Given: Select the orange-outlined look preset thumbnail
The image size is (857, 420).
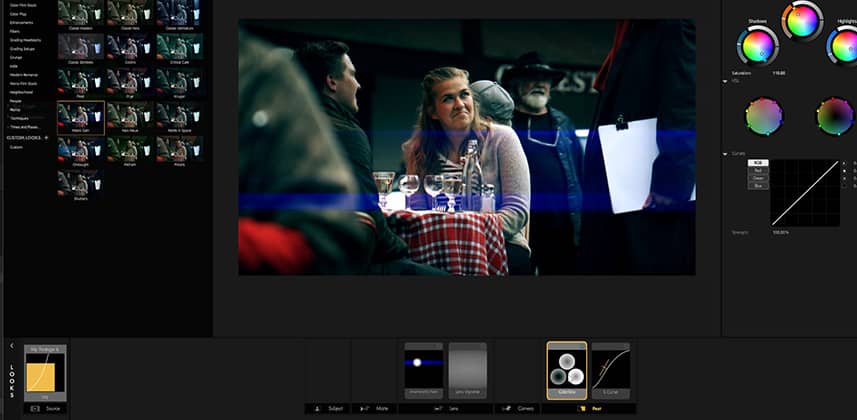Looking at the screenshot, I should tap(81, 118).
